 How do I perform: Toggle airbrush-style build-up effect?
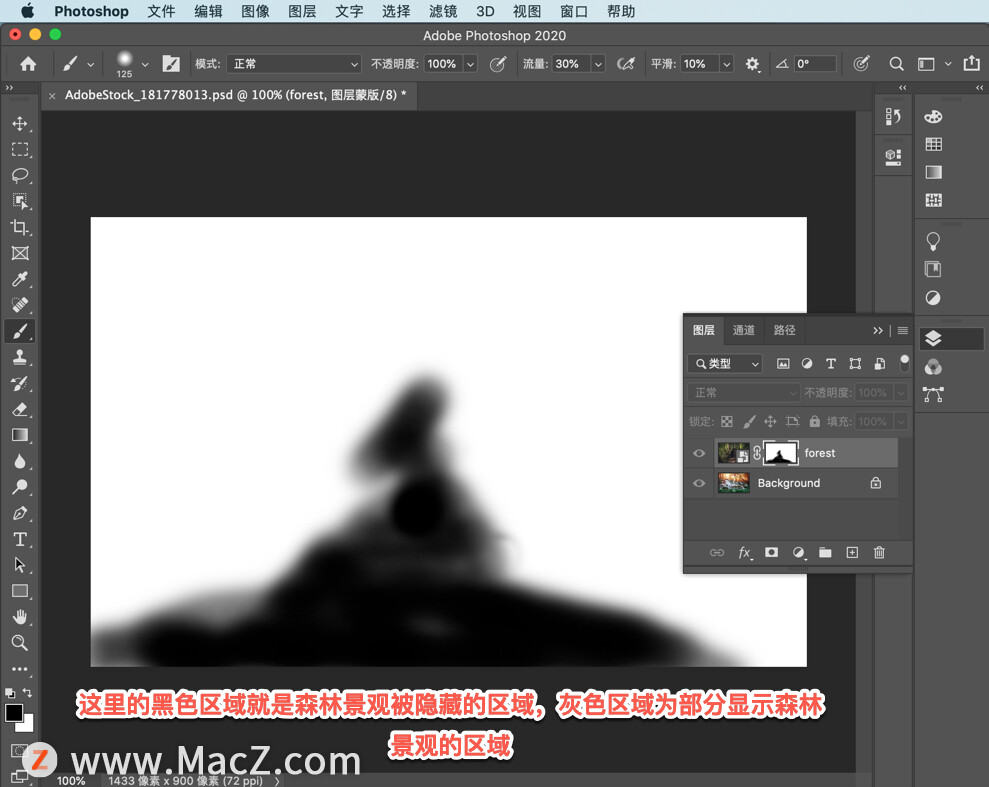[626, 64]
